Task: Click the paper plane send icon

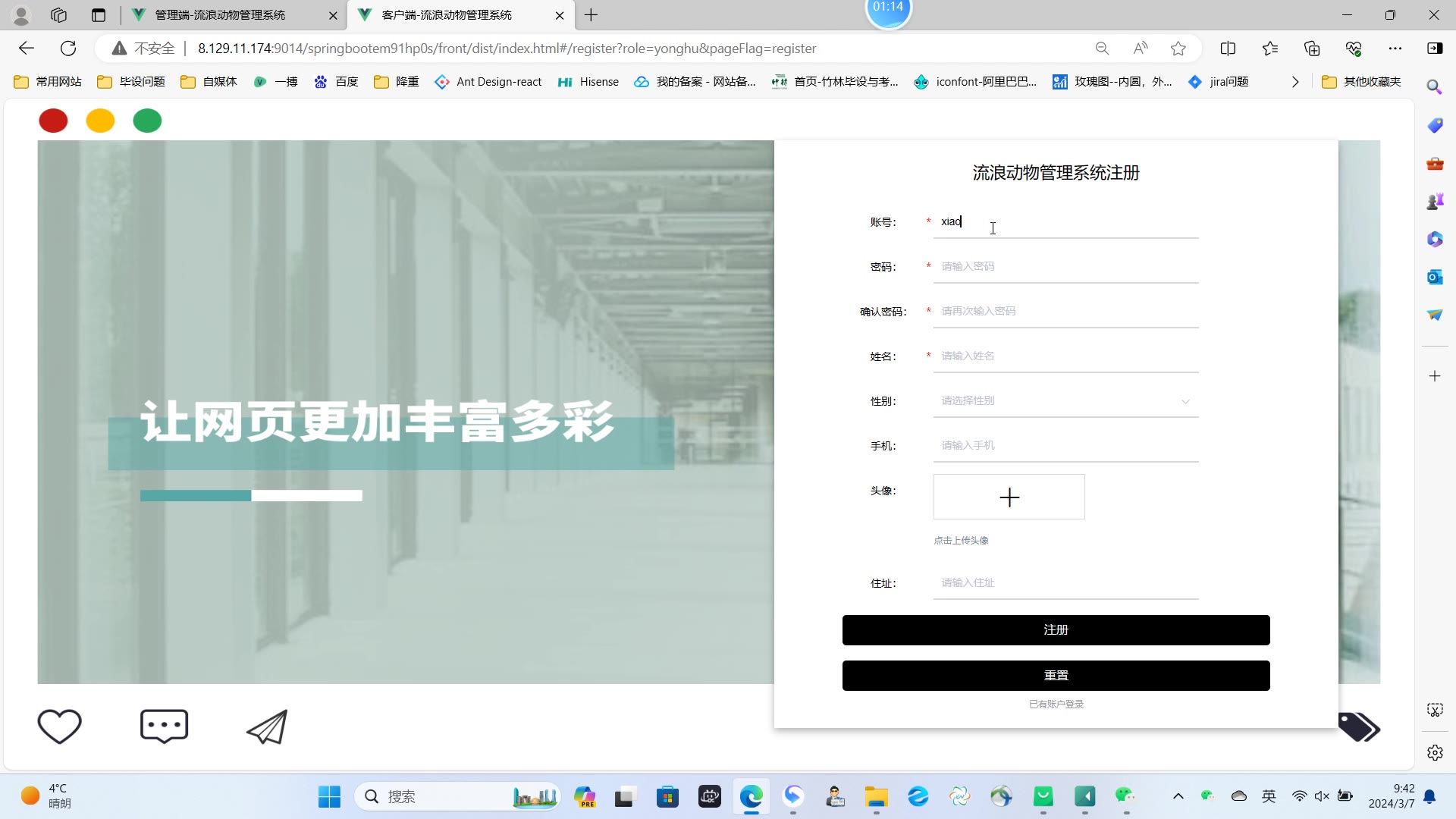Action: [x=267, y=726]
